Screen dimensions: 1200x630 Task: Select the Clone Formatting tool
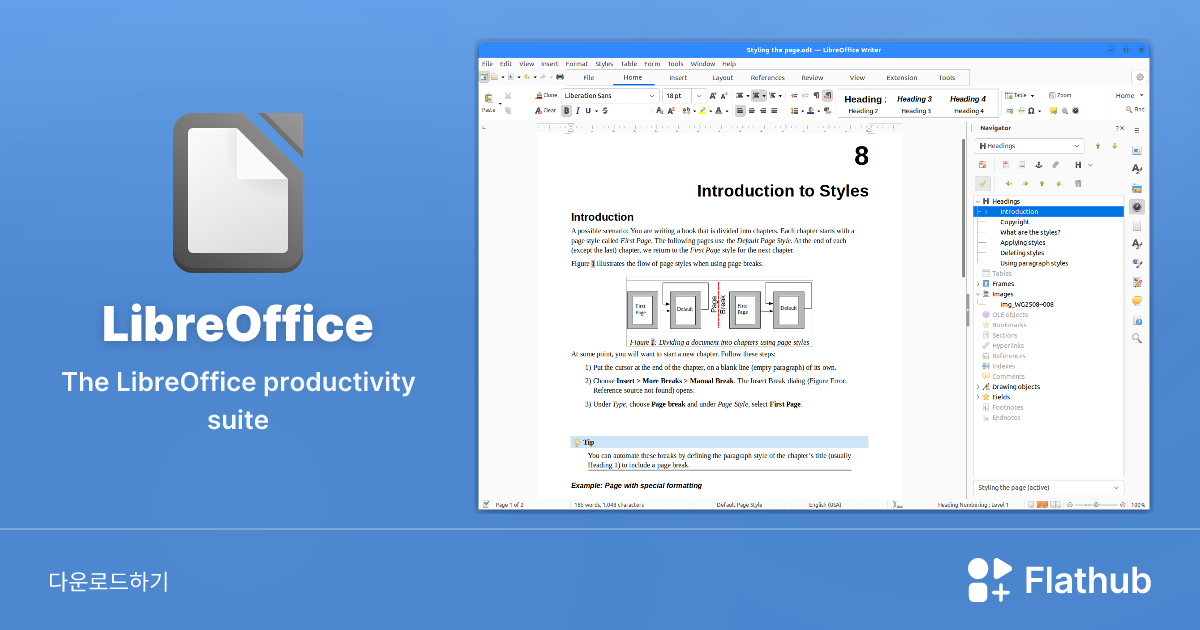point(545,96)
